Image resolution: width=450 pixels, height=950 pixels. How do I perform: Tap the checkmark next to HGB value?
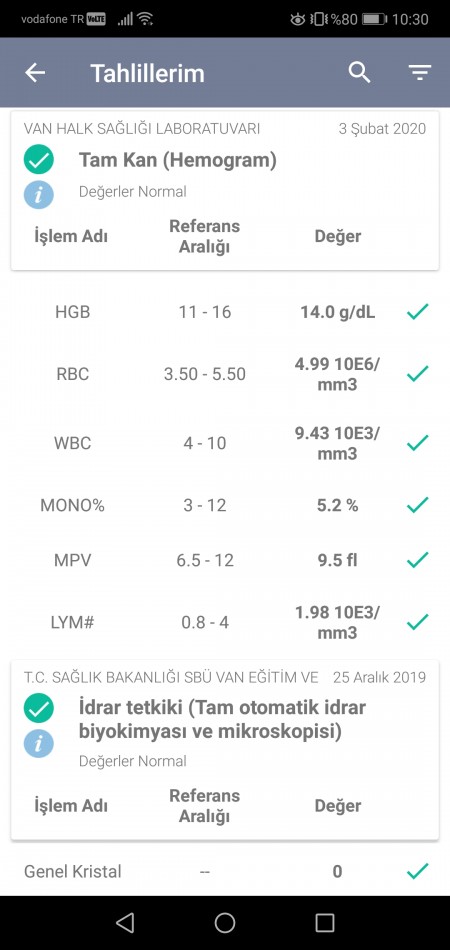coord(417,312)
